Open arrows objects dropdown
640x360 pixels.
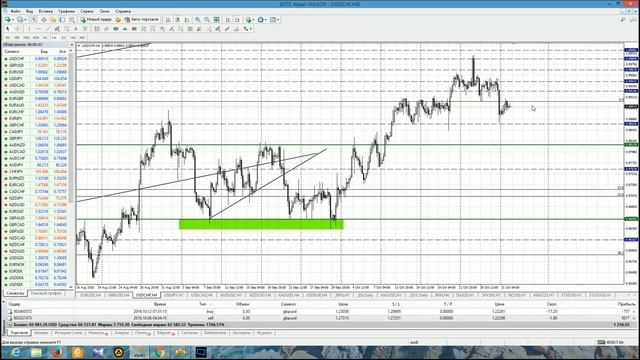point(247,29)
